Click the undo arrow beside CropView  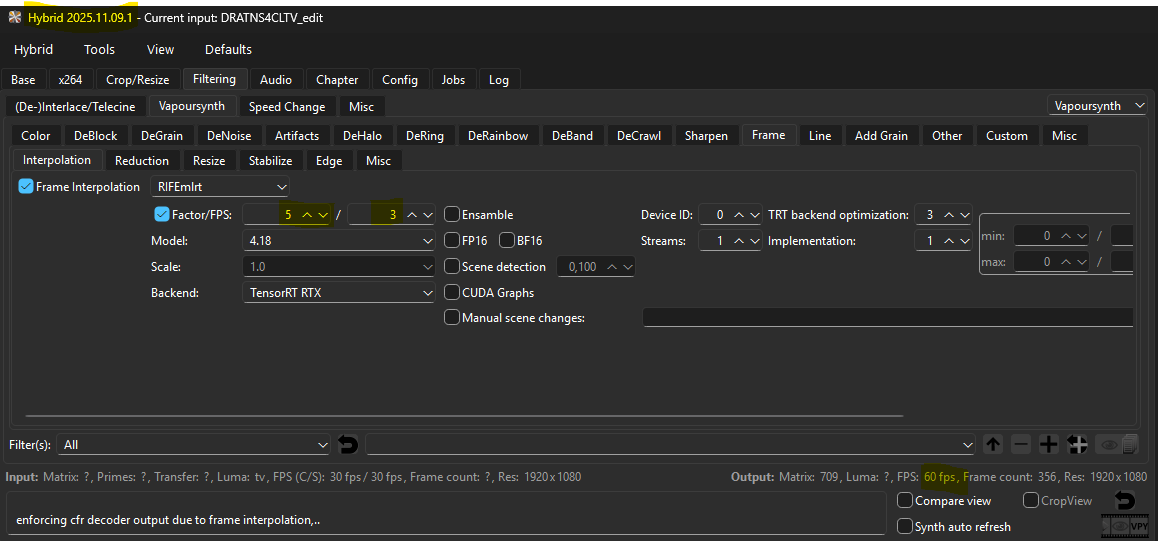tap(1125, 500)
